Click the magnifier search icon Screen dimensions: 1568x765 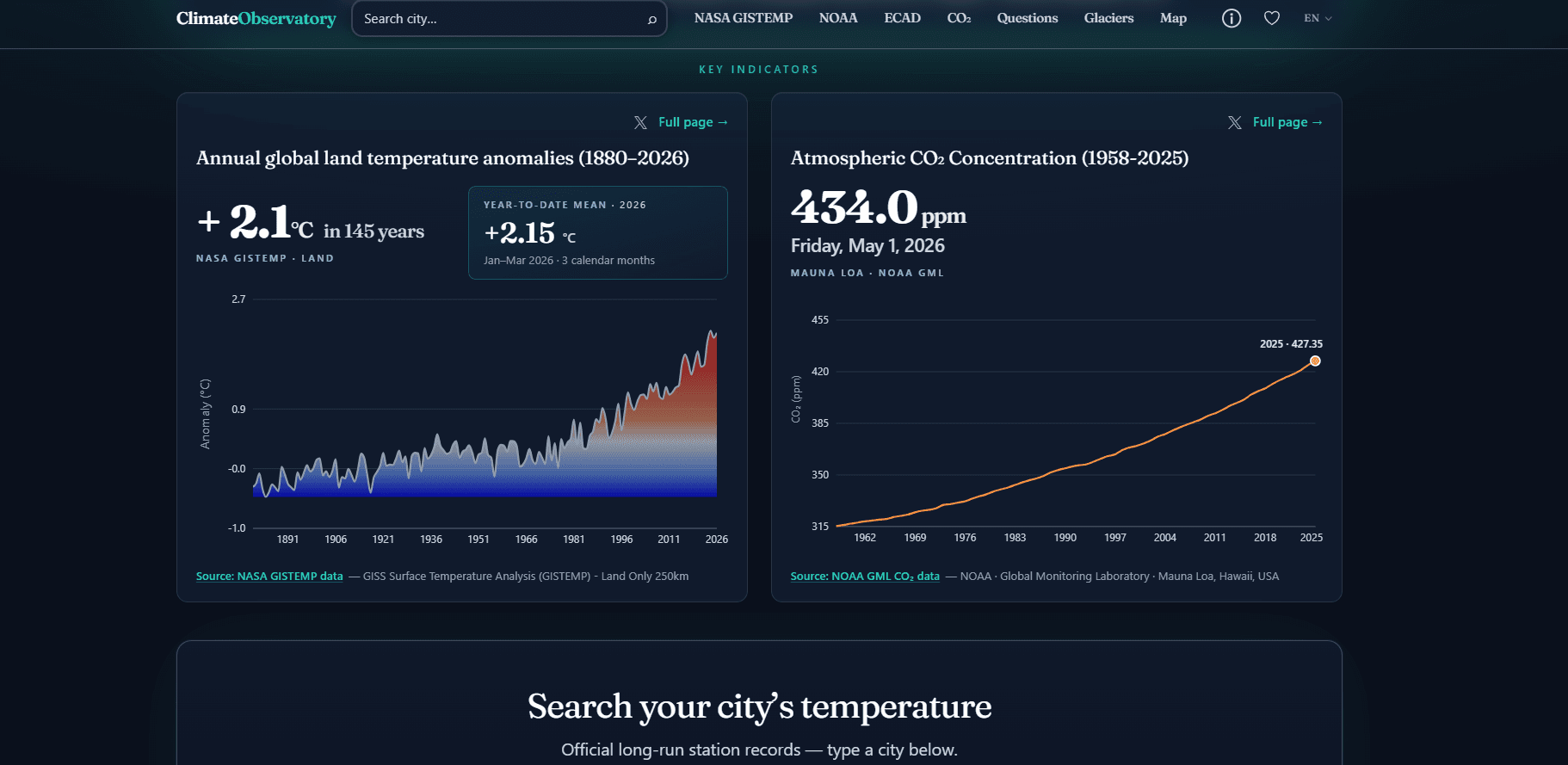(652, 19)
